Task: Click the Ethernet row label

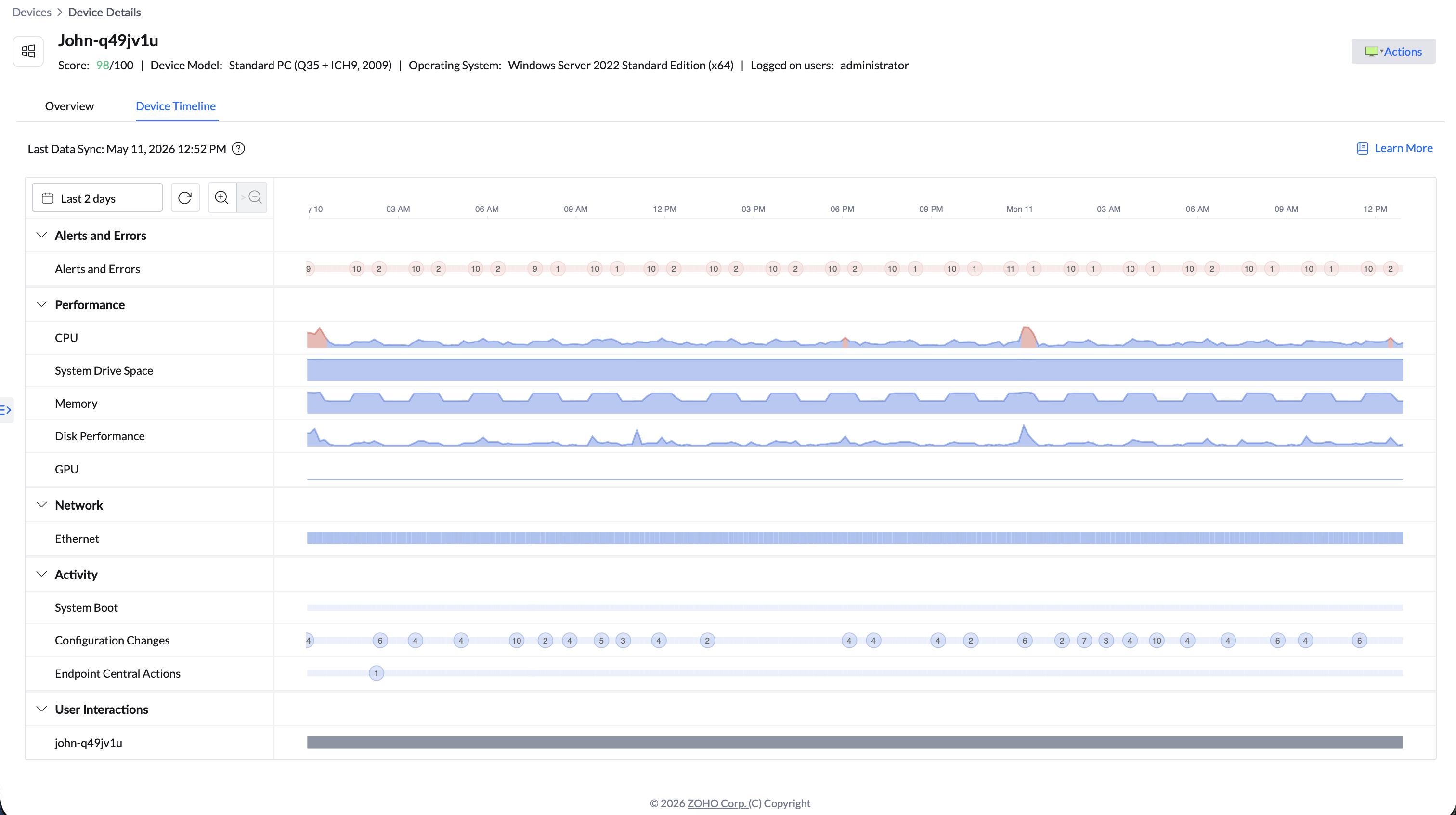Action: tap(77, 539)
